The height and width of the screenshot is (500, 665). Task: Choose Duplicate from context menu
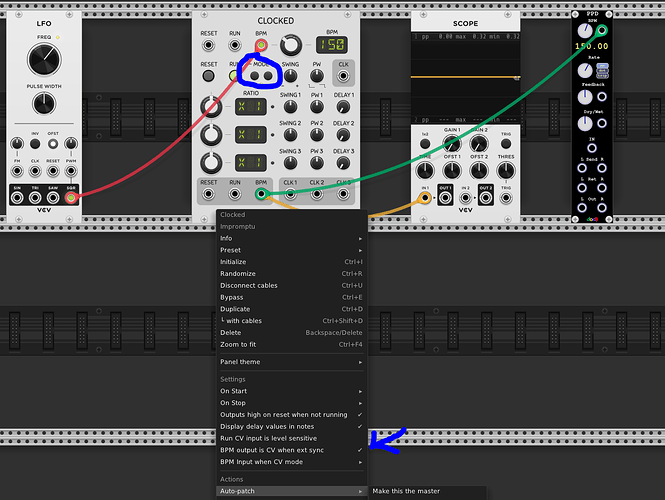pyautogui.click(x=291, y=309)
